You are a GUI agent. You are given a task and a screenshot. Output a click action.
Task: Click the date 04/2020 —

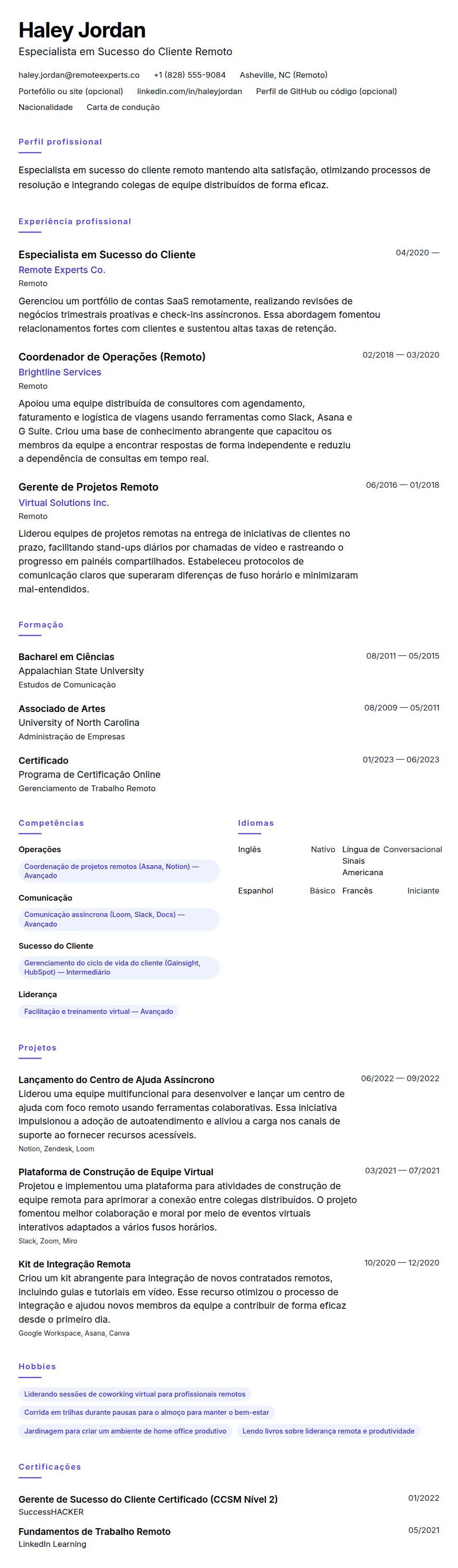click(x=417, y=253)
